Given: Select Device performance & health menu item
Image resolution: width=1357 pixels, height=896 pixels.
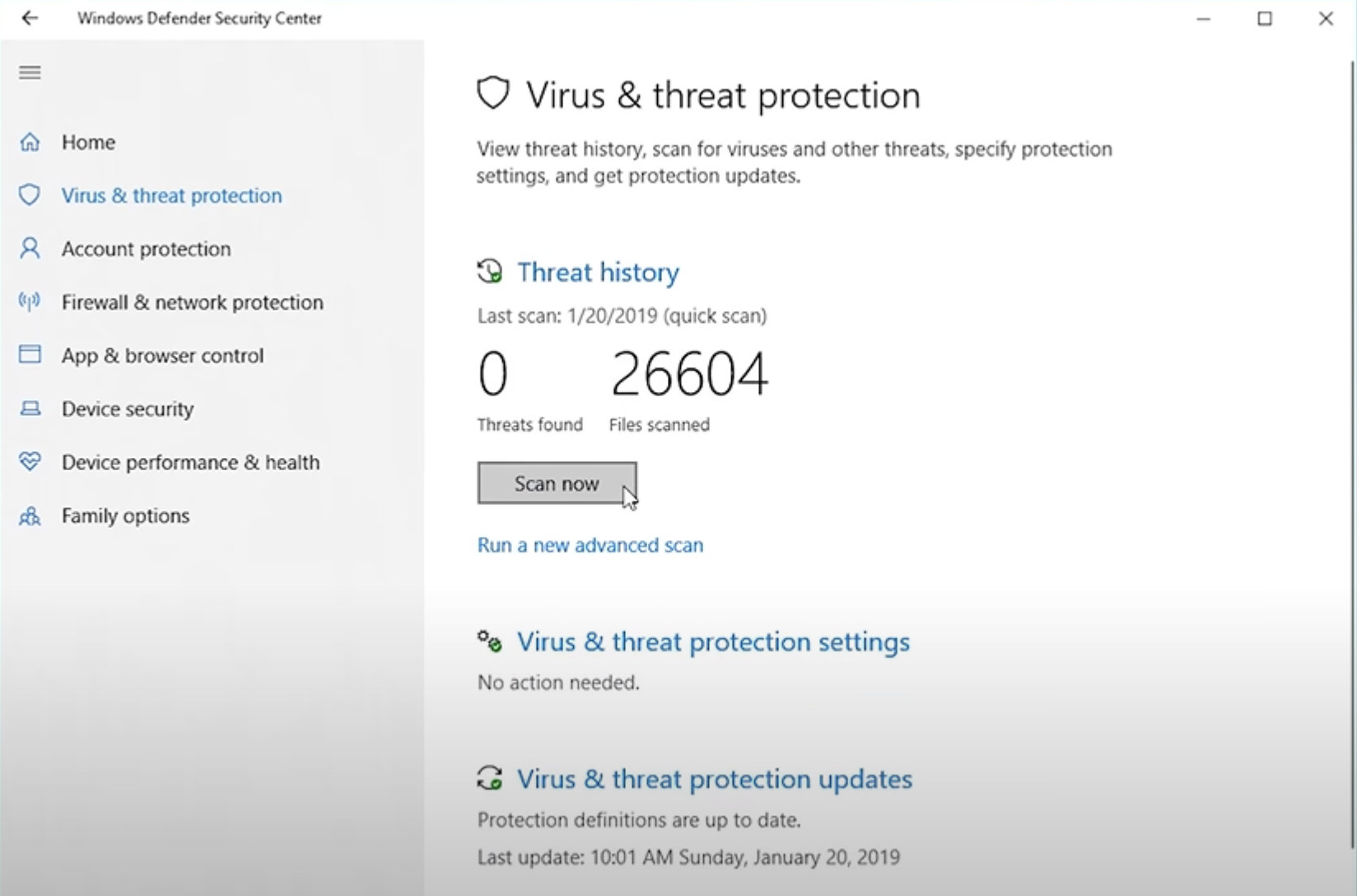Looking at the screenshot, I should pyautogui.click(x=190, y=462).
